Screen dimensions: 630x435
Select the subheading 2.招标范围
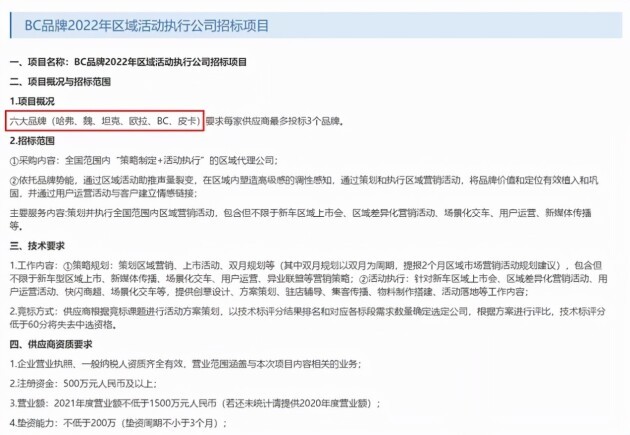coord(32,141)
